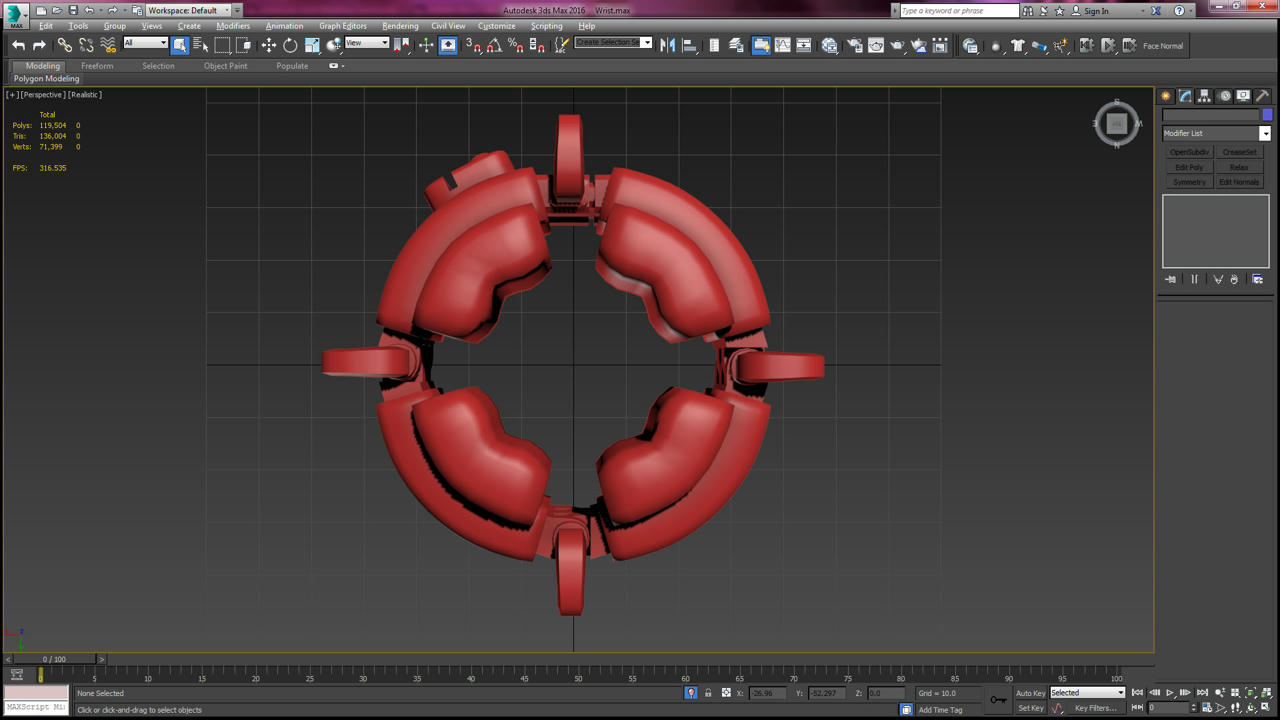This screenshot has height=720, width=1280.
Task: Toggle Spinner Snap
Action: 537,45
